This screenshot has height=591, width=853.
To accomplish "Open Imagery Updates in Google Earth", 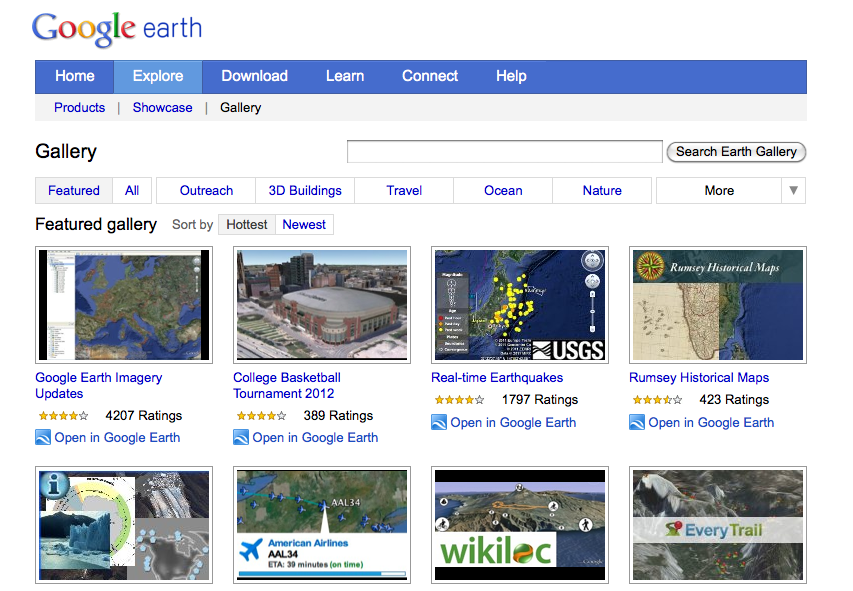I will point(117,438).
